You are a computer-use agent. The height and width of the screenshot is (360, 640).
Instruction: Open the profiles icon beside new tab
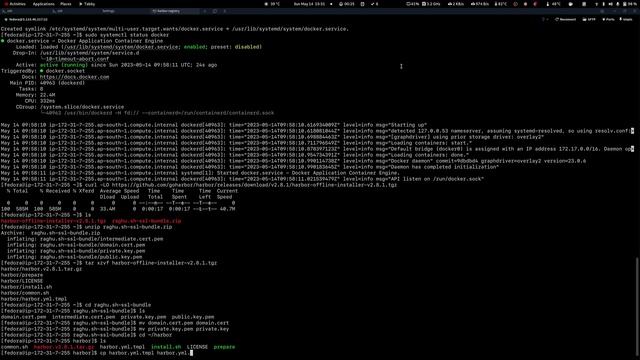pyautogui.click(x=215, y=11)
